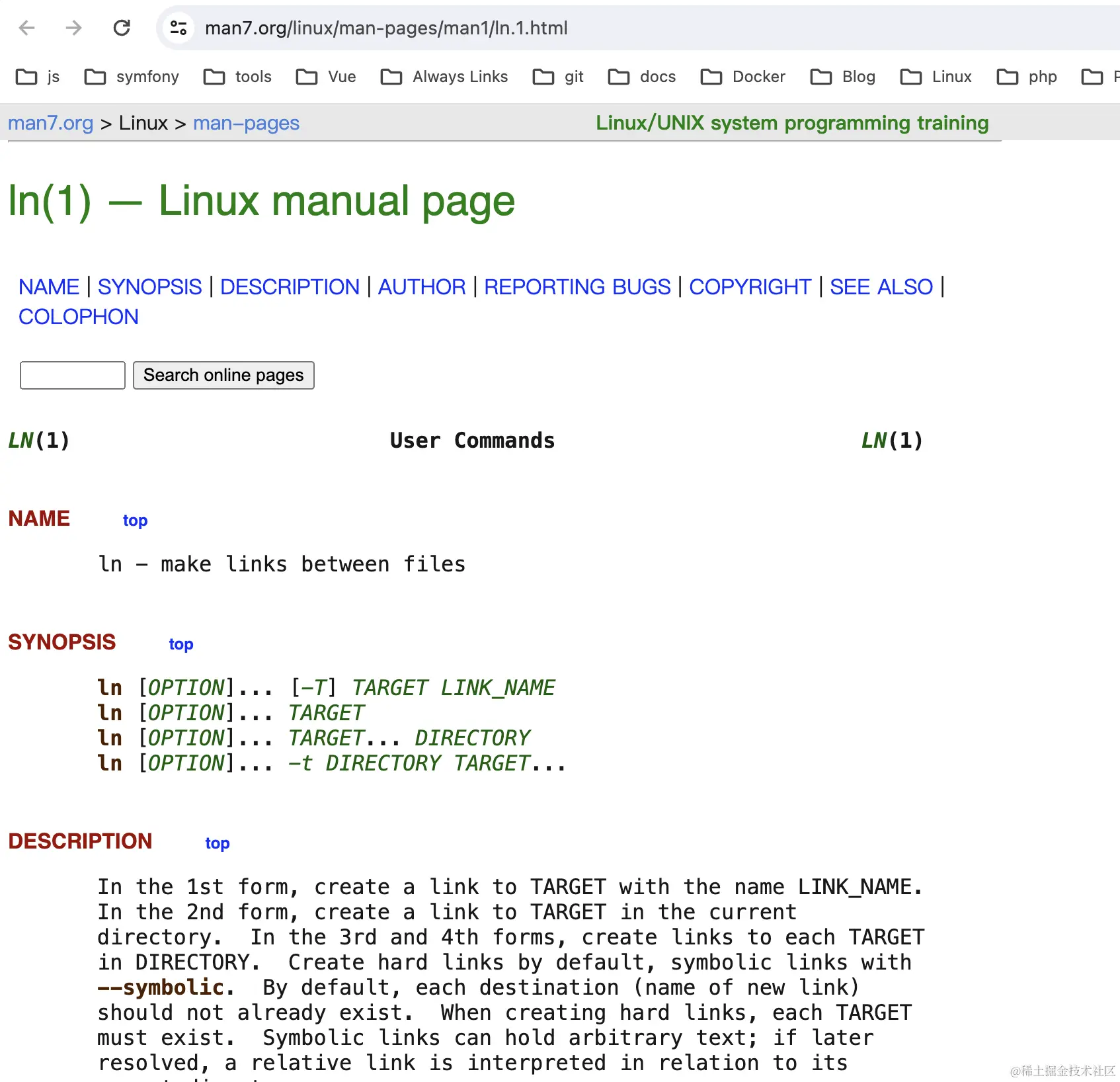
Task: Open the Vue bookmarks folder
Action: click(x=326, y=77)
